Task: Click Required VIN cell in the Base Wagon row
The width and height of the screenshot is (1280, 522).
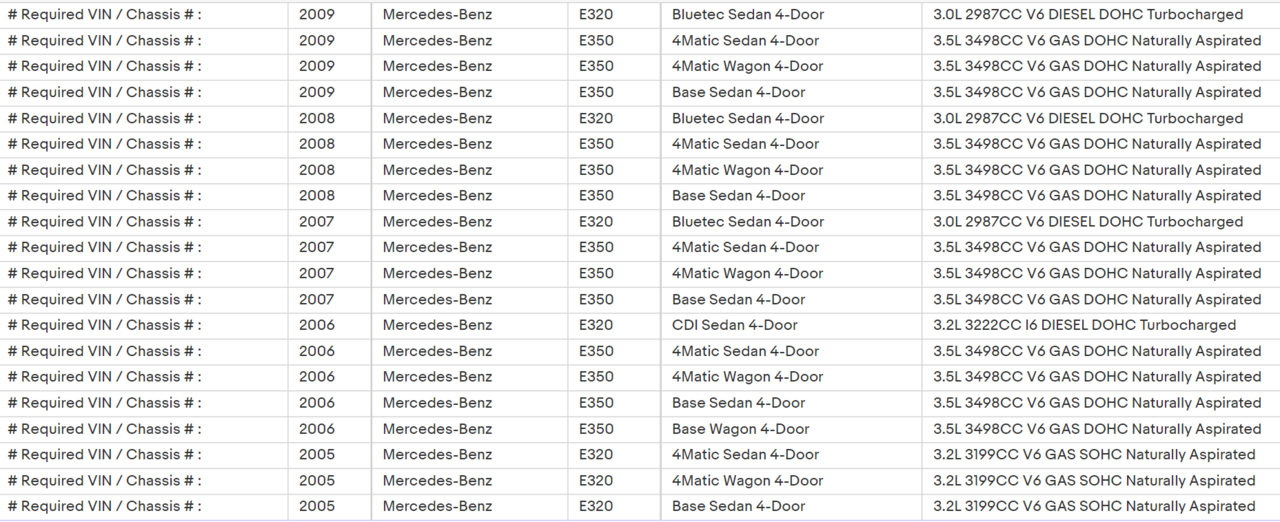Action: pos(104,429)
